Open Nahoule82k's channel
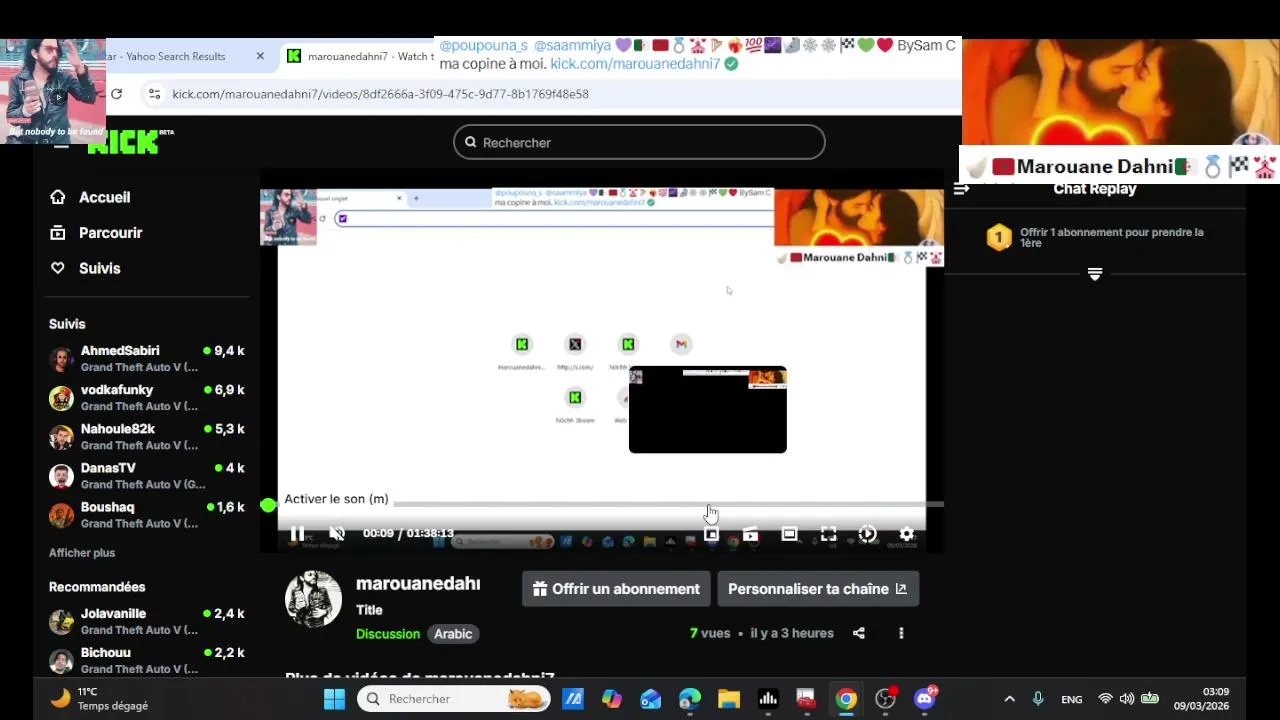 147,436
